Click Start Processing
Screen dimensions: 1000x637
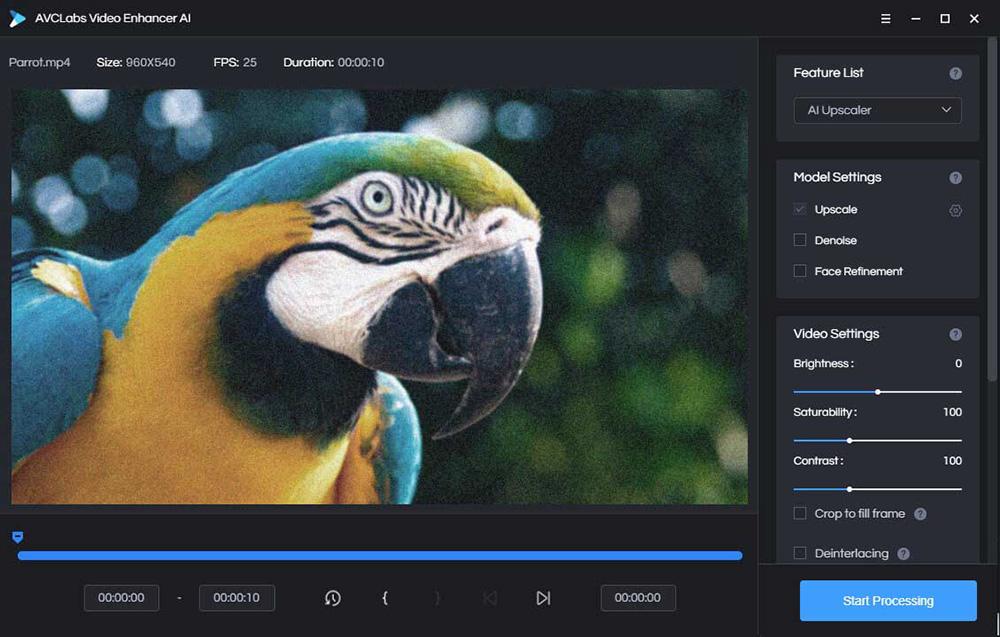click(x=887, y=600)
